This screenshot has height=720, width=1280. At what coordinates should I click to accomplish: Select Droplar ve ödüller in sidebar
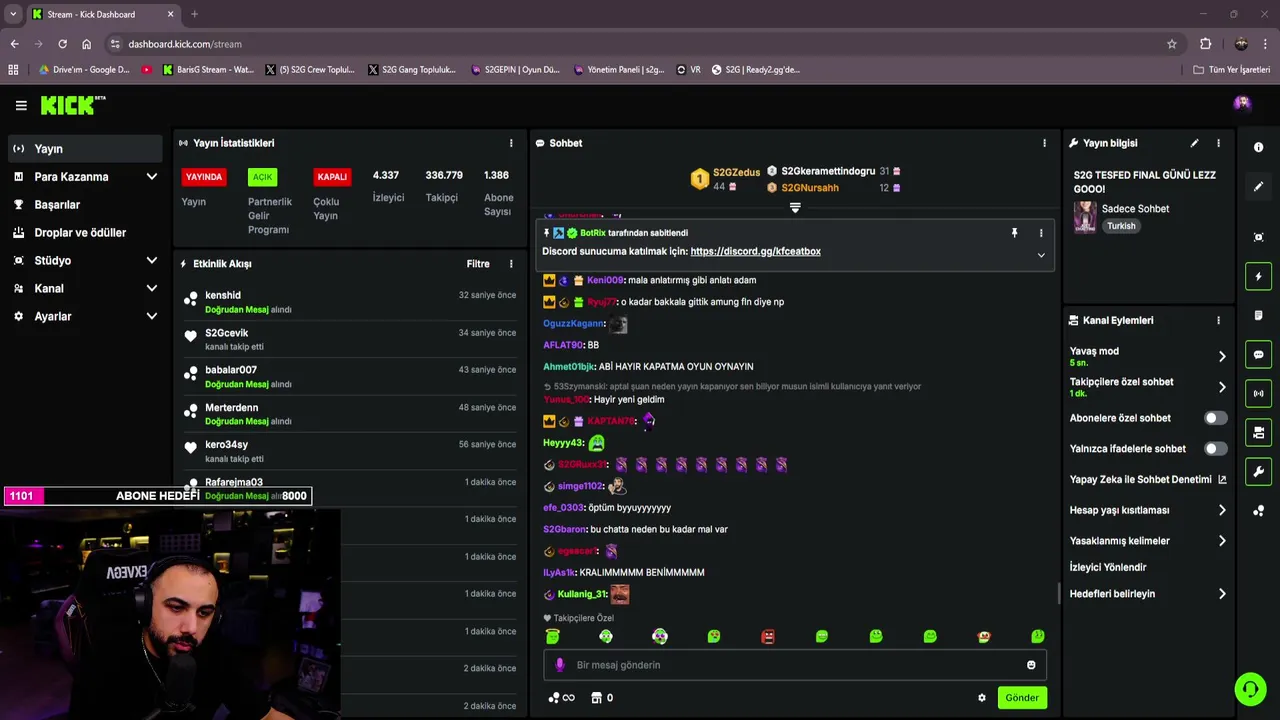coord(84,232)
